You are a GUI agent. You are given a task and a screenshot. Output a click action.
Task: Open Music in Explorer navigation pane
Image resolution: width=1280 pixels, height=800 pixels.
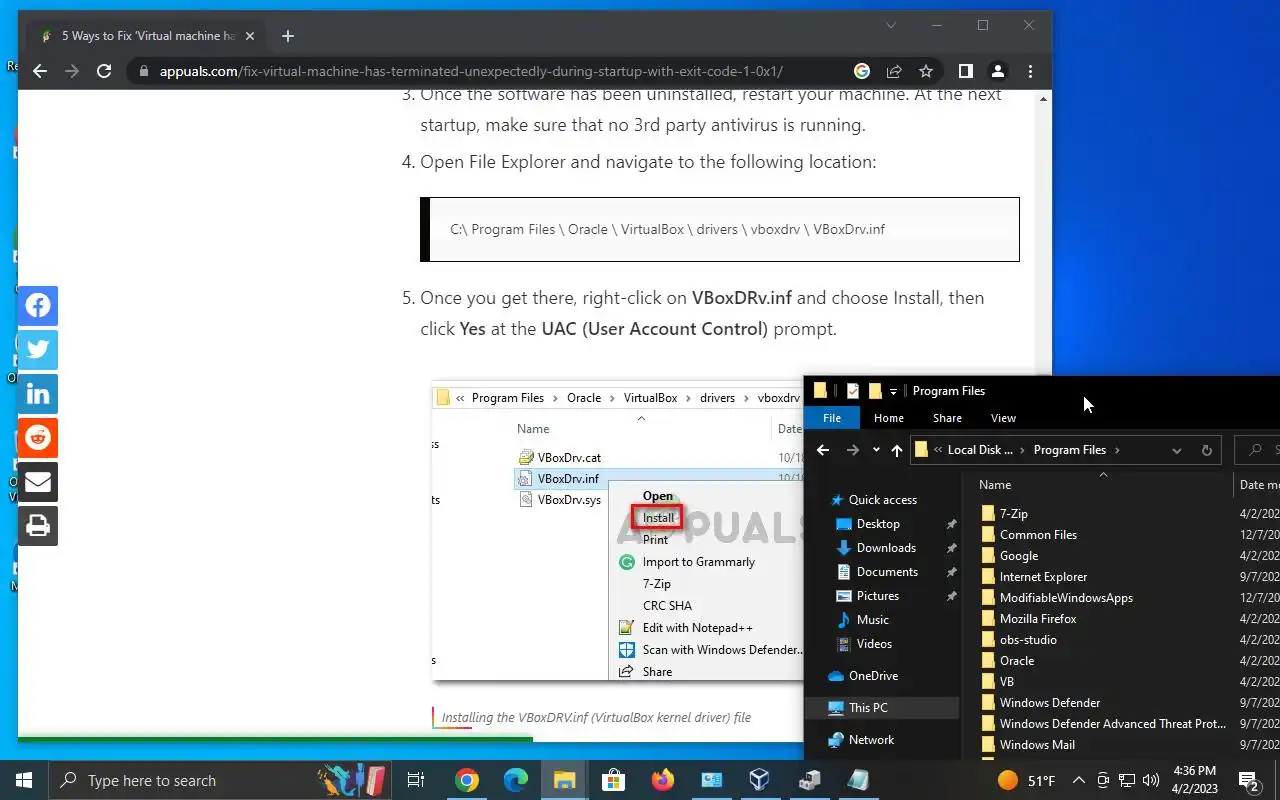click(872, 620)
